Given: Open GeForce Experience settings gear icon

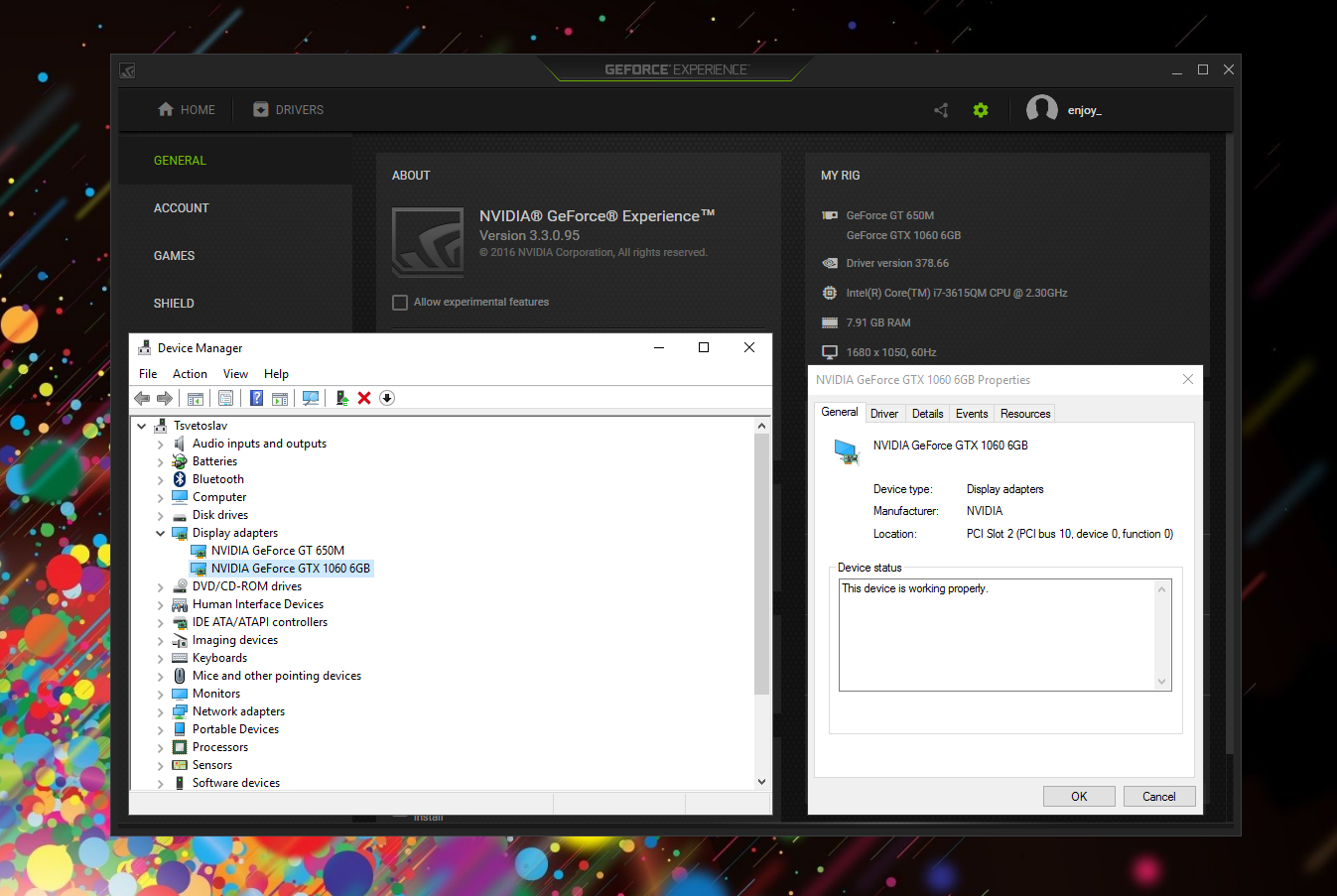Looking at the screenshot, I should [981, 110].
